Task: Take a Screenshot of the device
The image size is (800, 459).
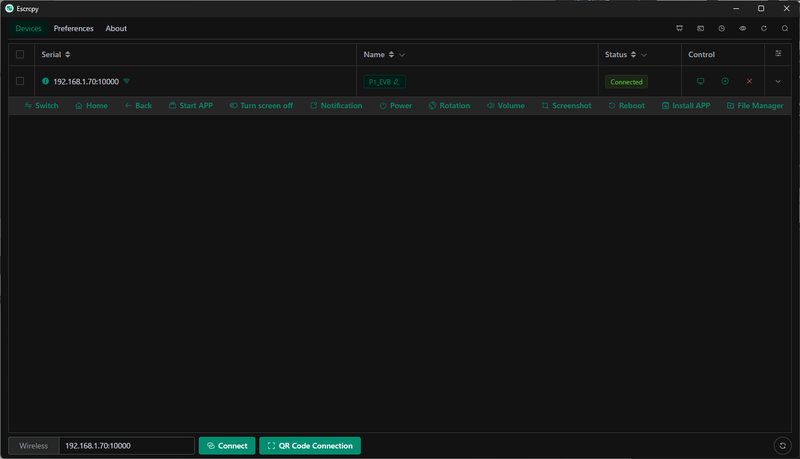Action: [x=566, y=106]
